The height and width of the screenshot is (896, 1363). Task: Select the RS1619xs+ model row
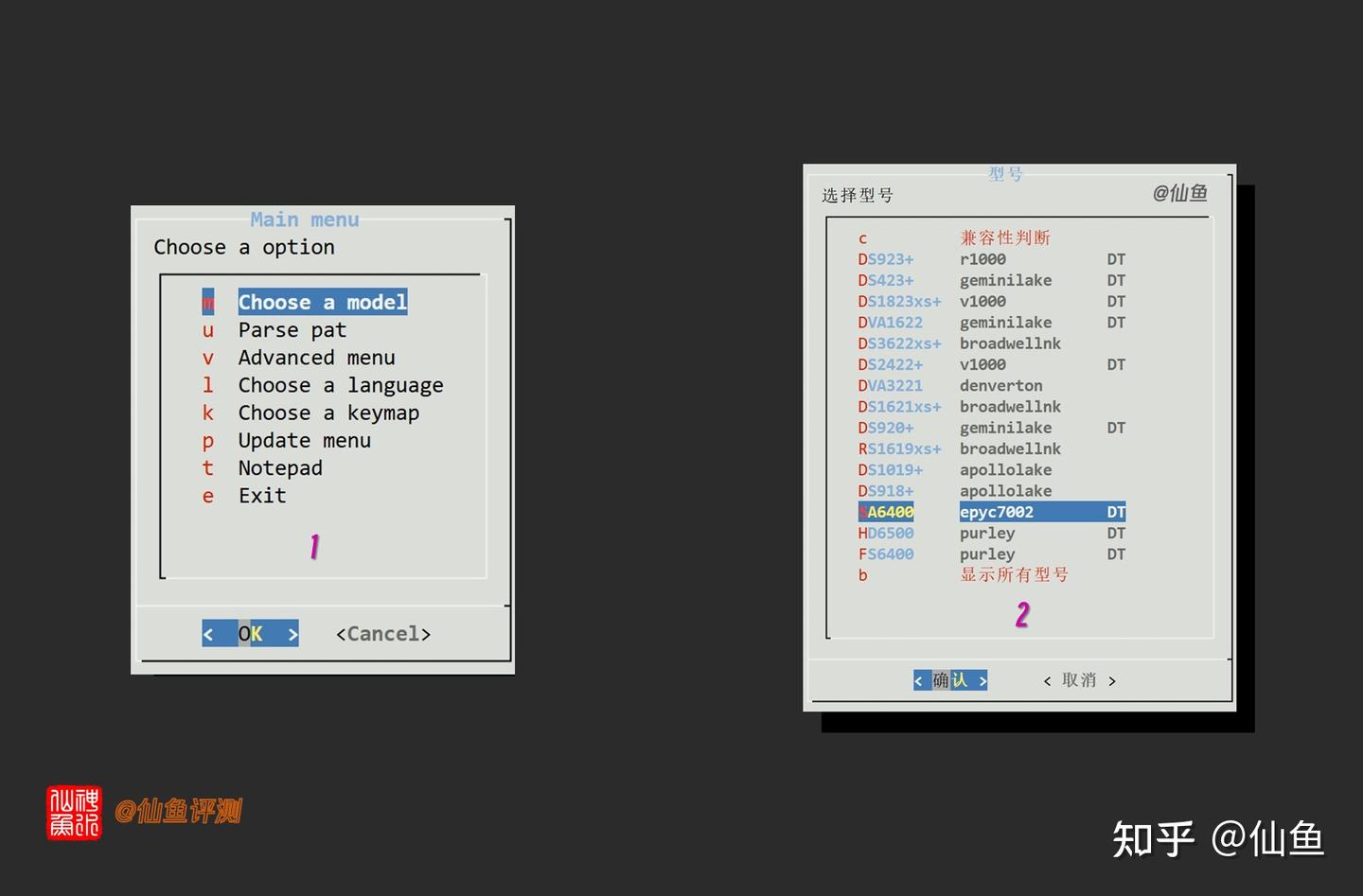point(960,448)
